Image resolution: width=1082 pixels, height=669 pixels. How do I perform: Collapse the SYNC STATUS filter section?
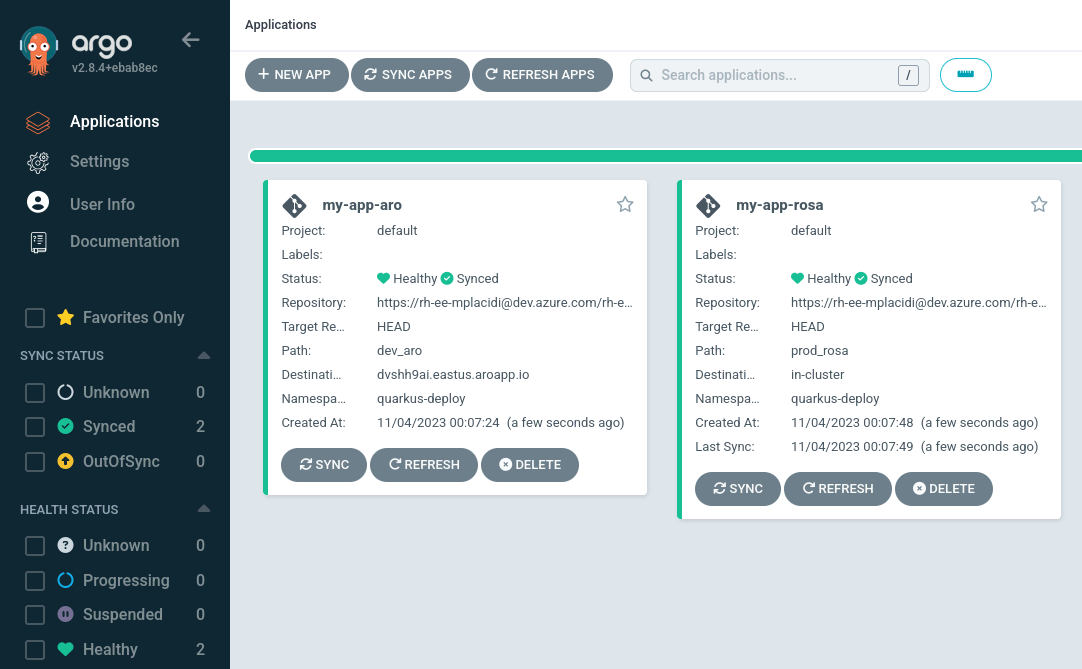tap(204, 356)
